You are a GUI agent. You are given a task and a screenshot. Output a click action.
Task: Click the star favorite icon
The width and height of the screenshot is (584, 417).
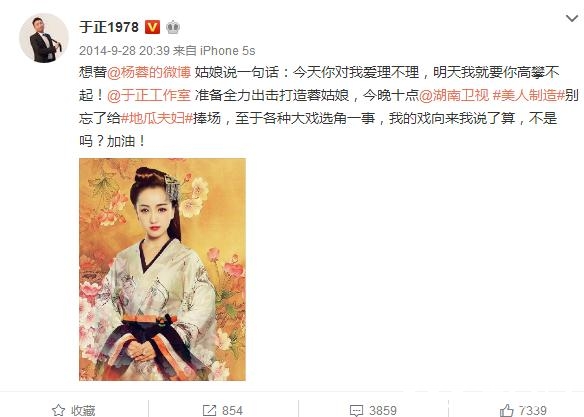(58, 410)
